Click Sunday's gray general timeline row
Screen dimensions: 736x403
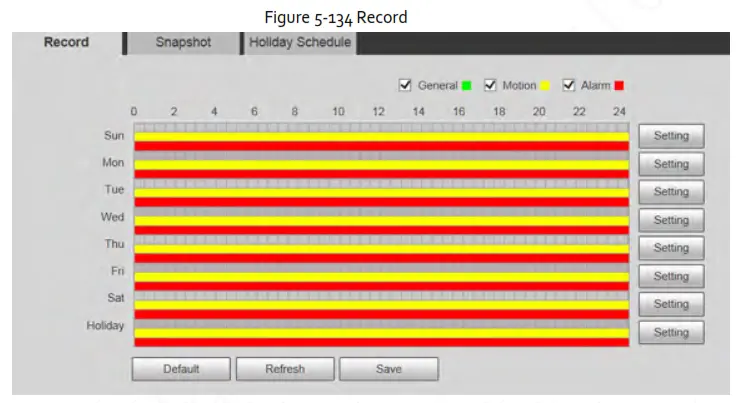click(382, 128)
